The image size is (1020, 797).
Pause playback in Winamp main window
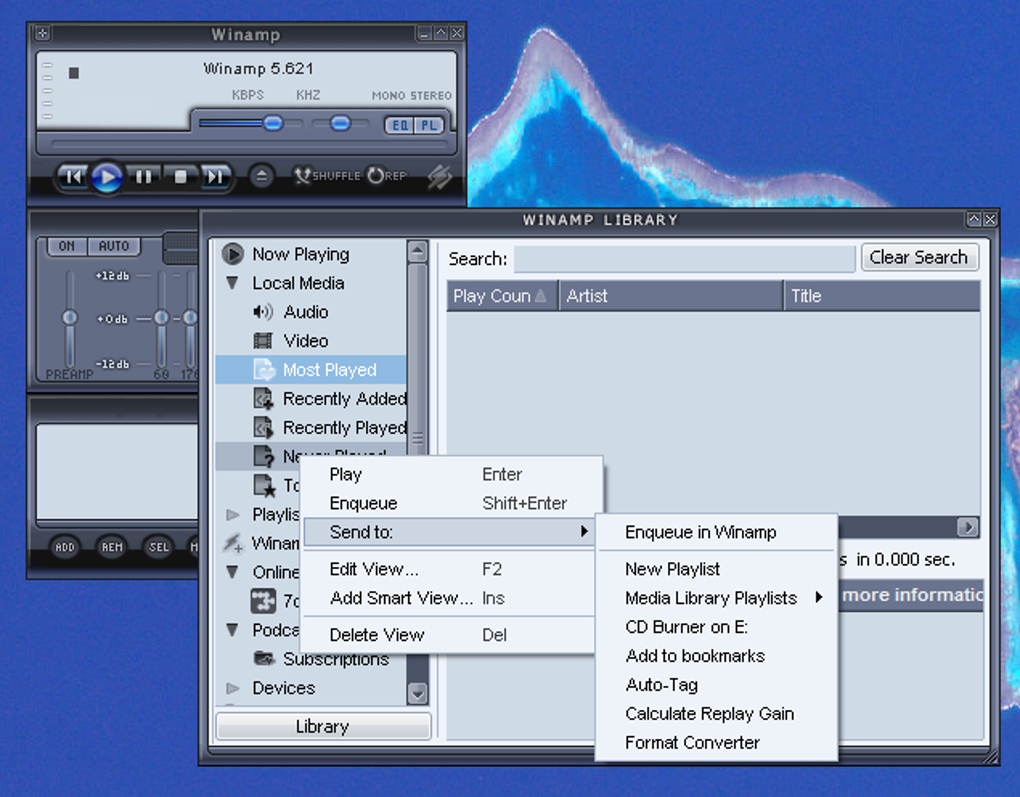click(143, 176)
